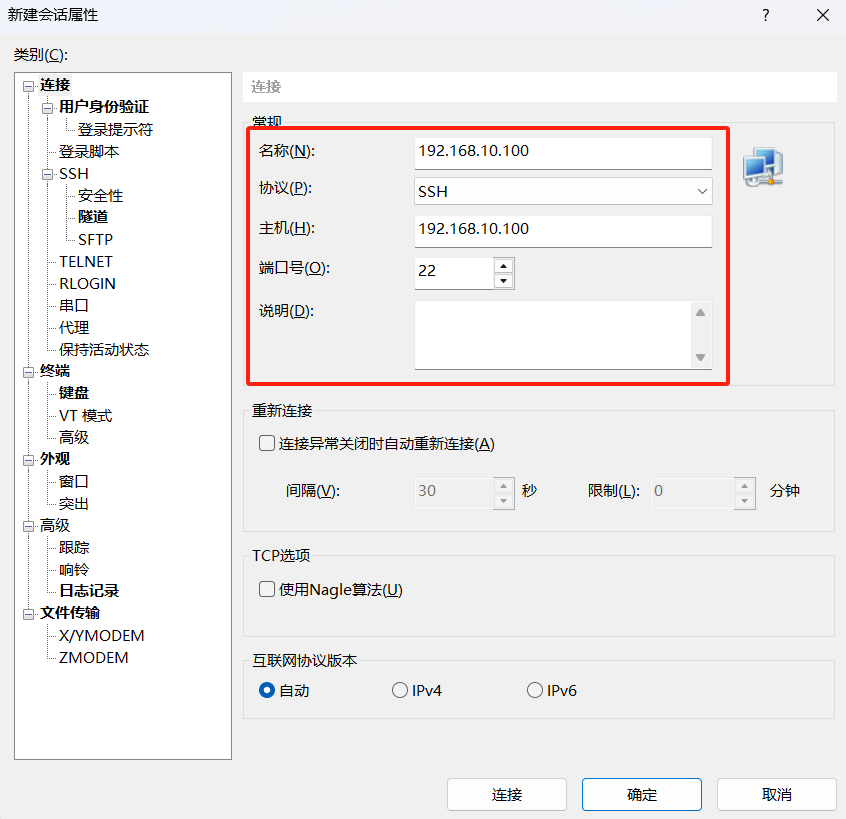Collapse the 文件传输 tree branch
The image size is (846, 819).
30,613
